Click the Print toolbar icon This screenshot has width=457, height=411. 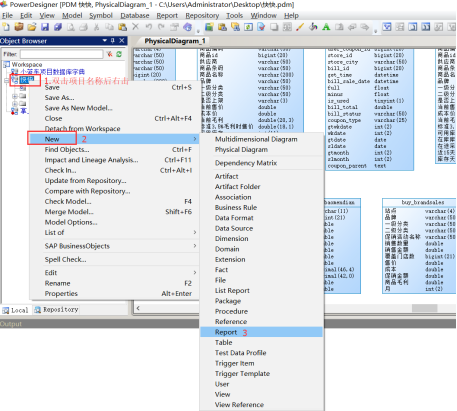[x=84, y=27]
